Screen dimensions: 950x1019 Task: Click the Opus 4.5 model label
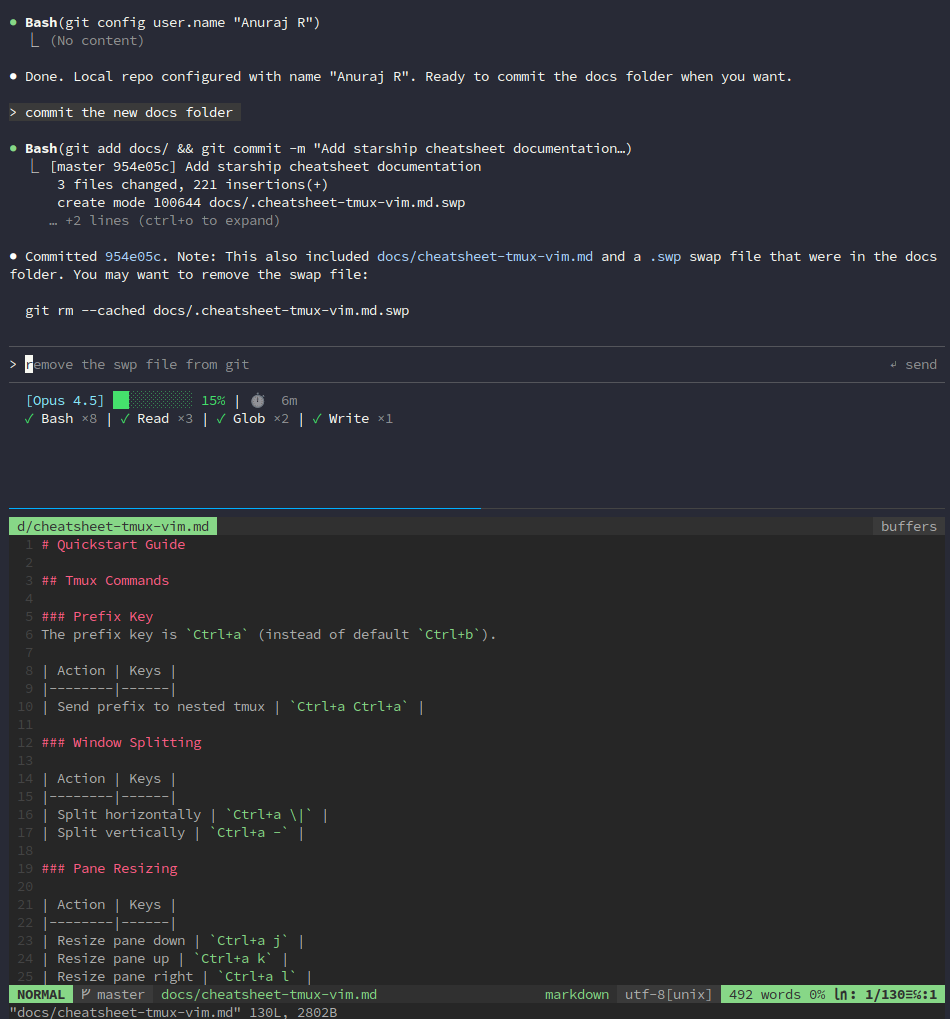point(65,400)
